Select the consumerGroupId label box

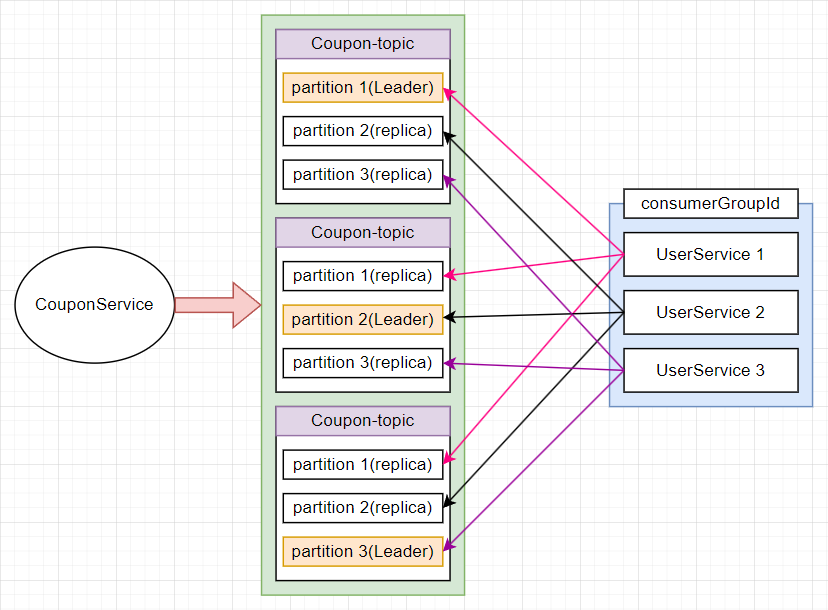pyautogui.click(x=711, y=203)
